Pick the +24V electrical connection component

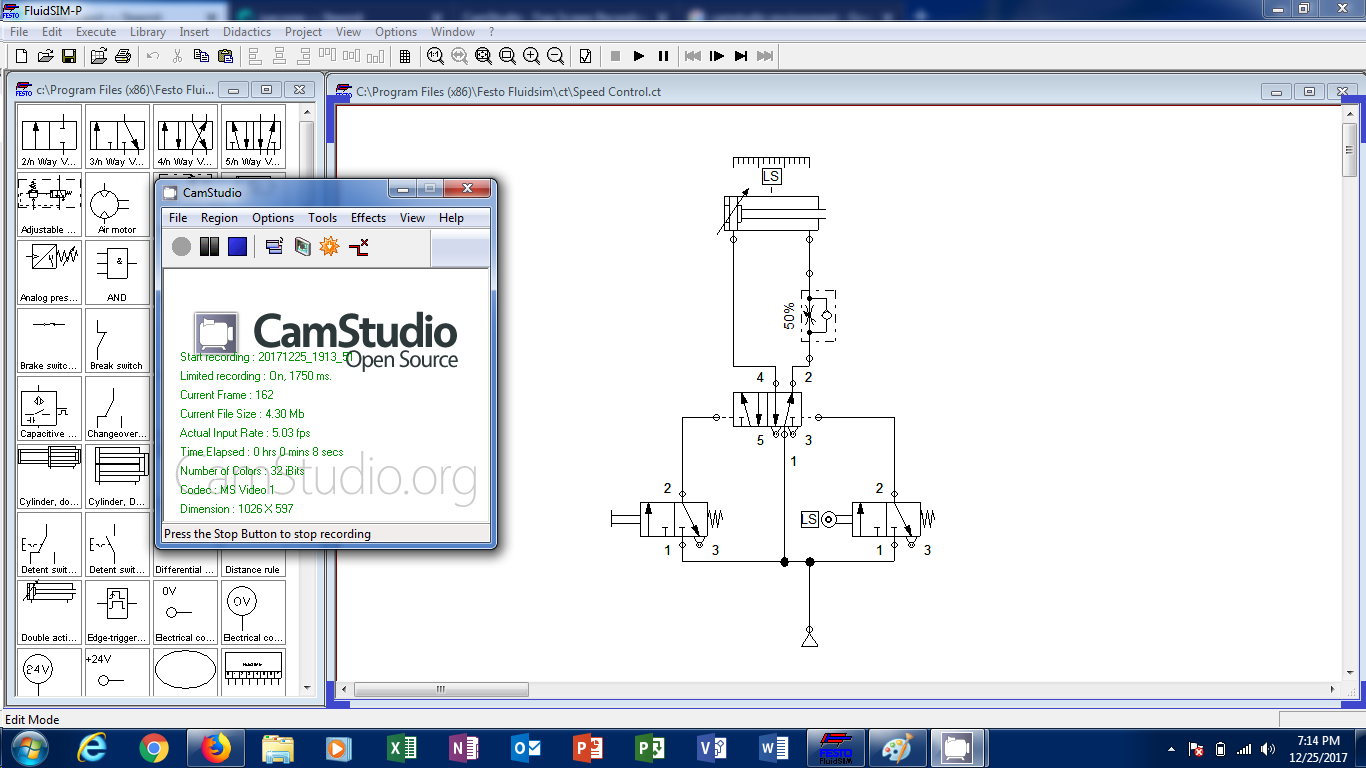pyautogui.click(x=117, y=673)
